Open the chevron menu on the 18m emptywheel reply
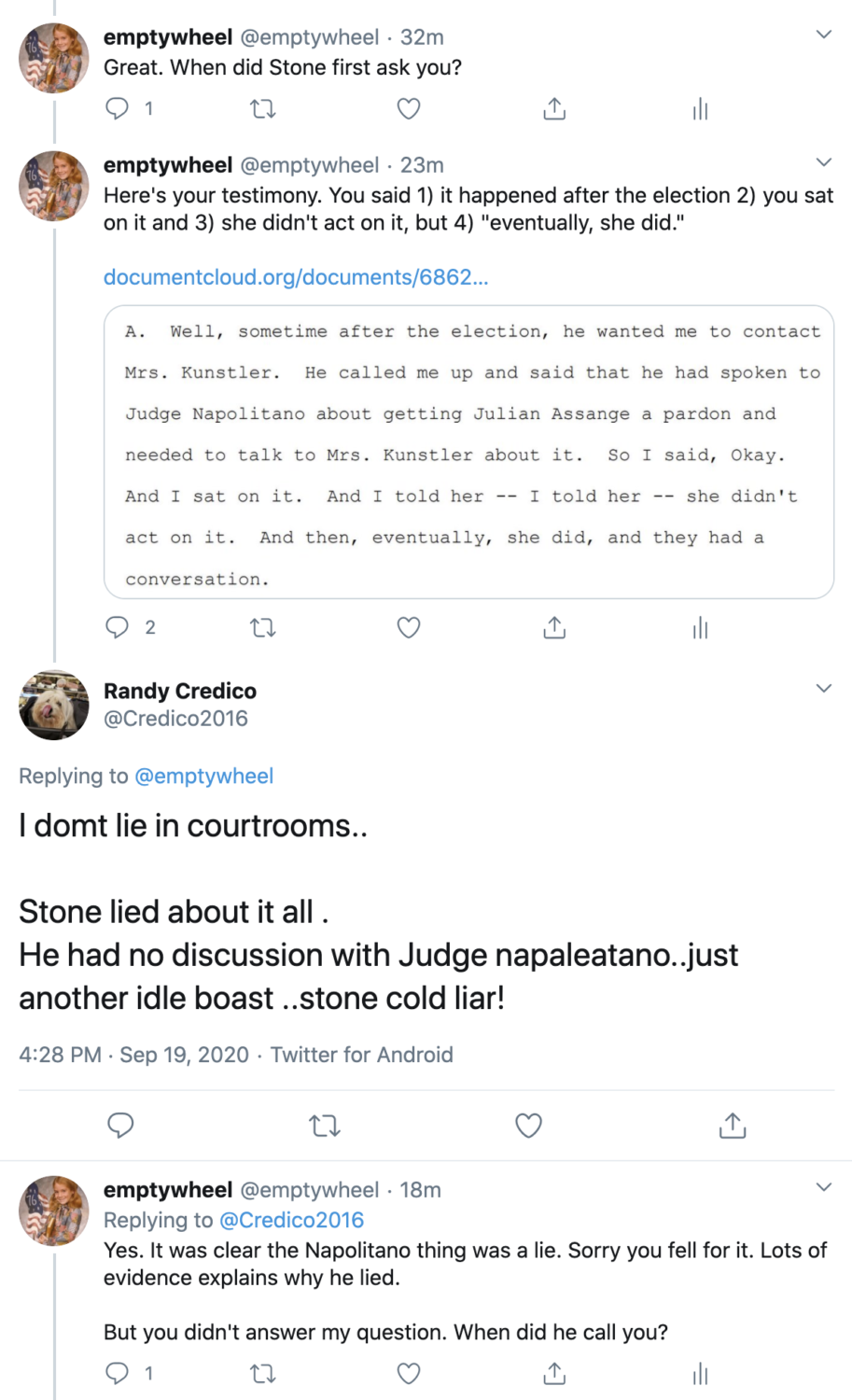The width and height of the screenshot is (852, 1400). (x=823, y=1187)
